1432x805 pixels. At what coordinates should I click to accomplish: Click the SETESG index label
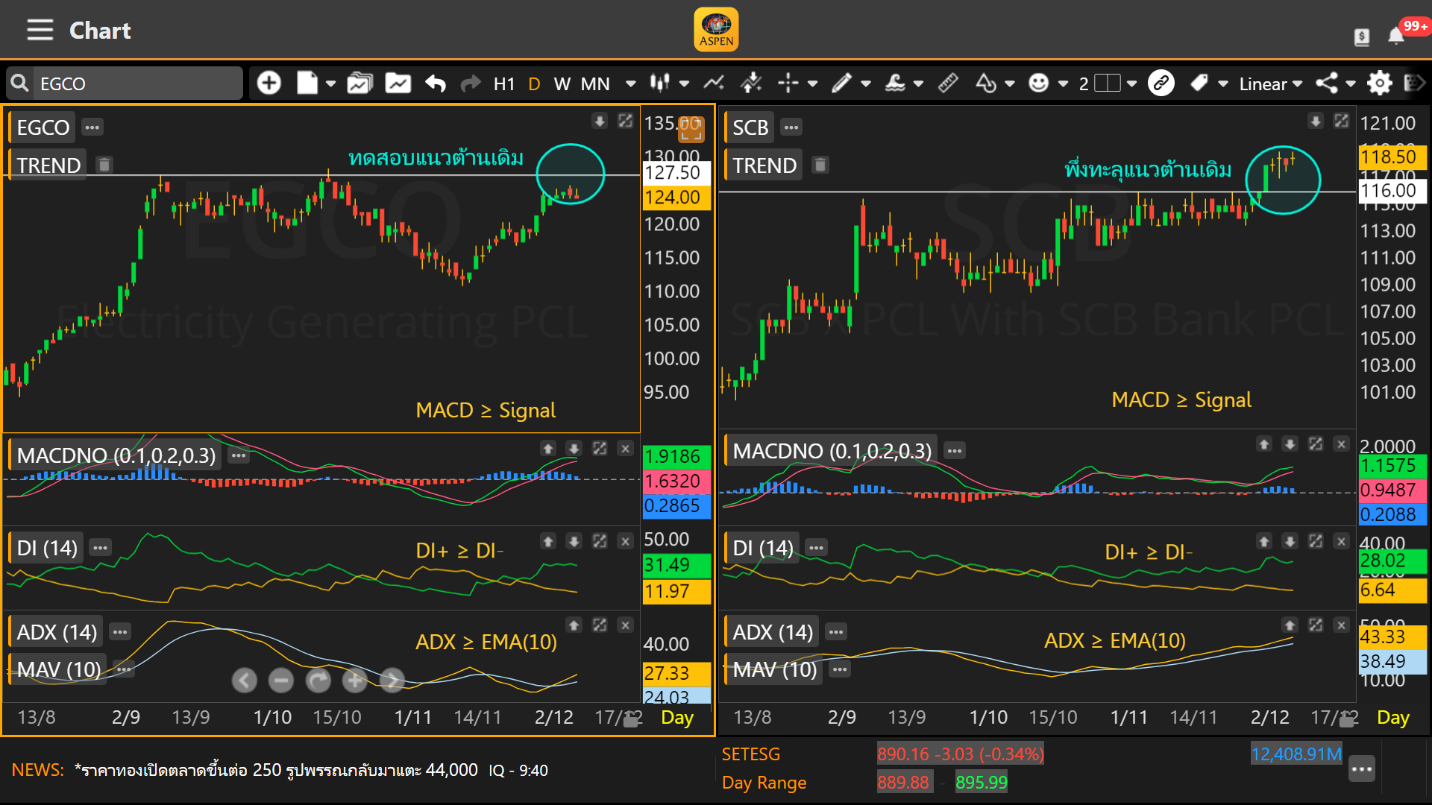point(751,754)
